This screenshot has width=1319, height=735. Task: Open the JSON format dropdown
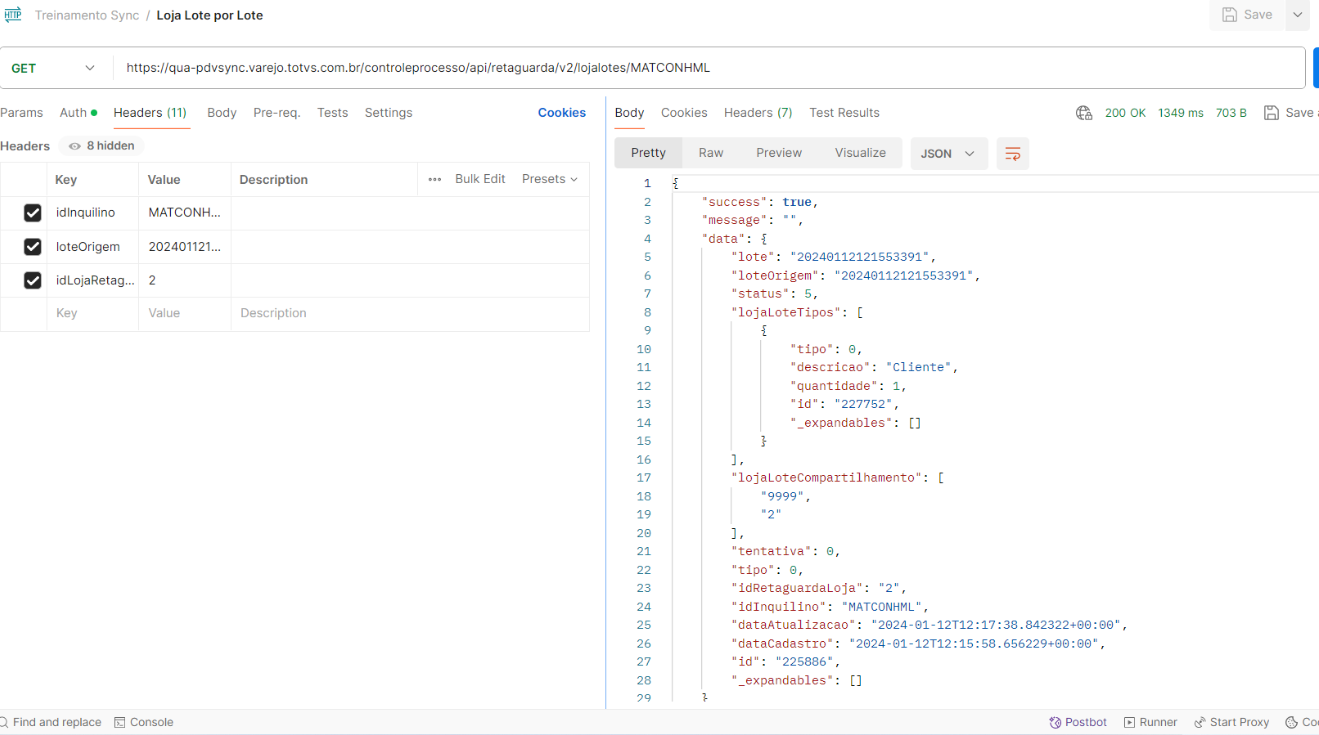click(948, 153)
